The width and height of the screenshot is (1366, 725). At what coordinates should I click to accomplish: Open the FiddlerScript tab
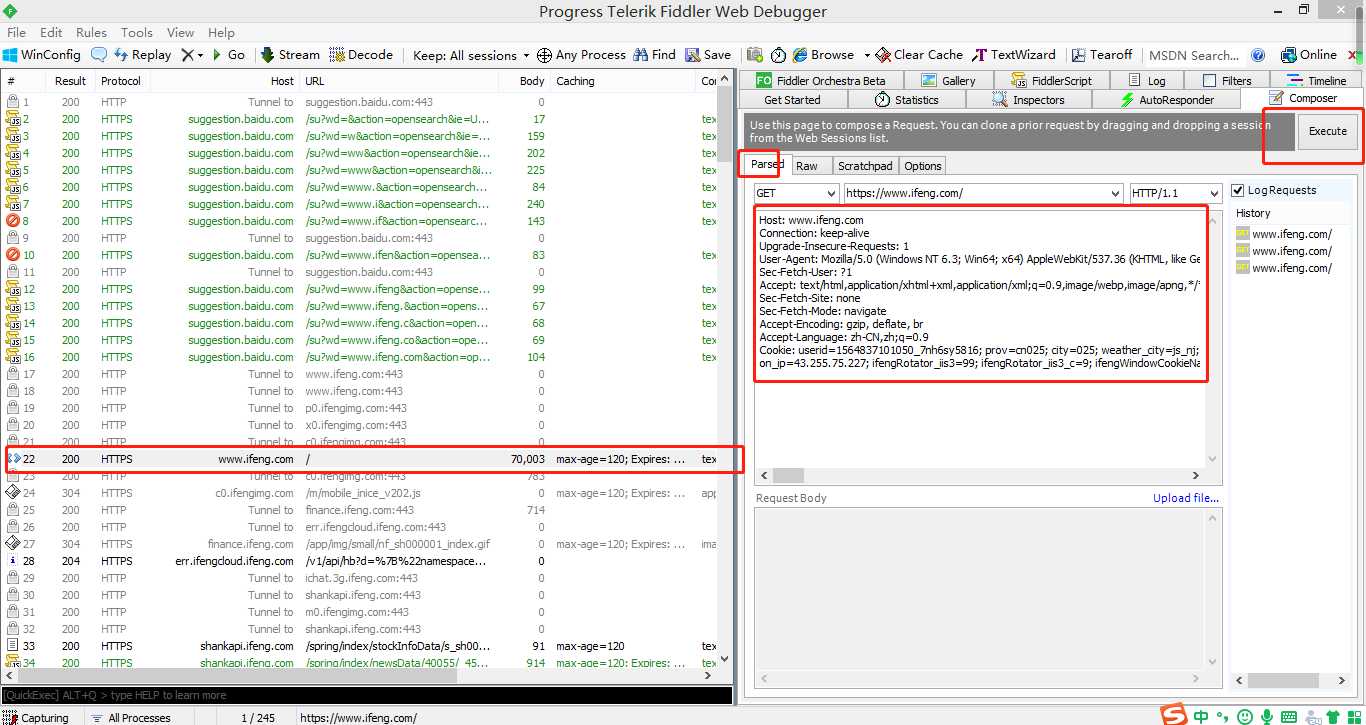[x=1051, y=81]
